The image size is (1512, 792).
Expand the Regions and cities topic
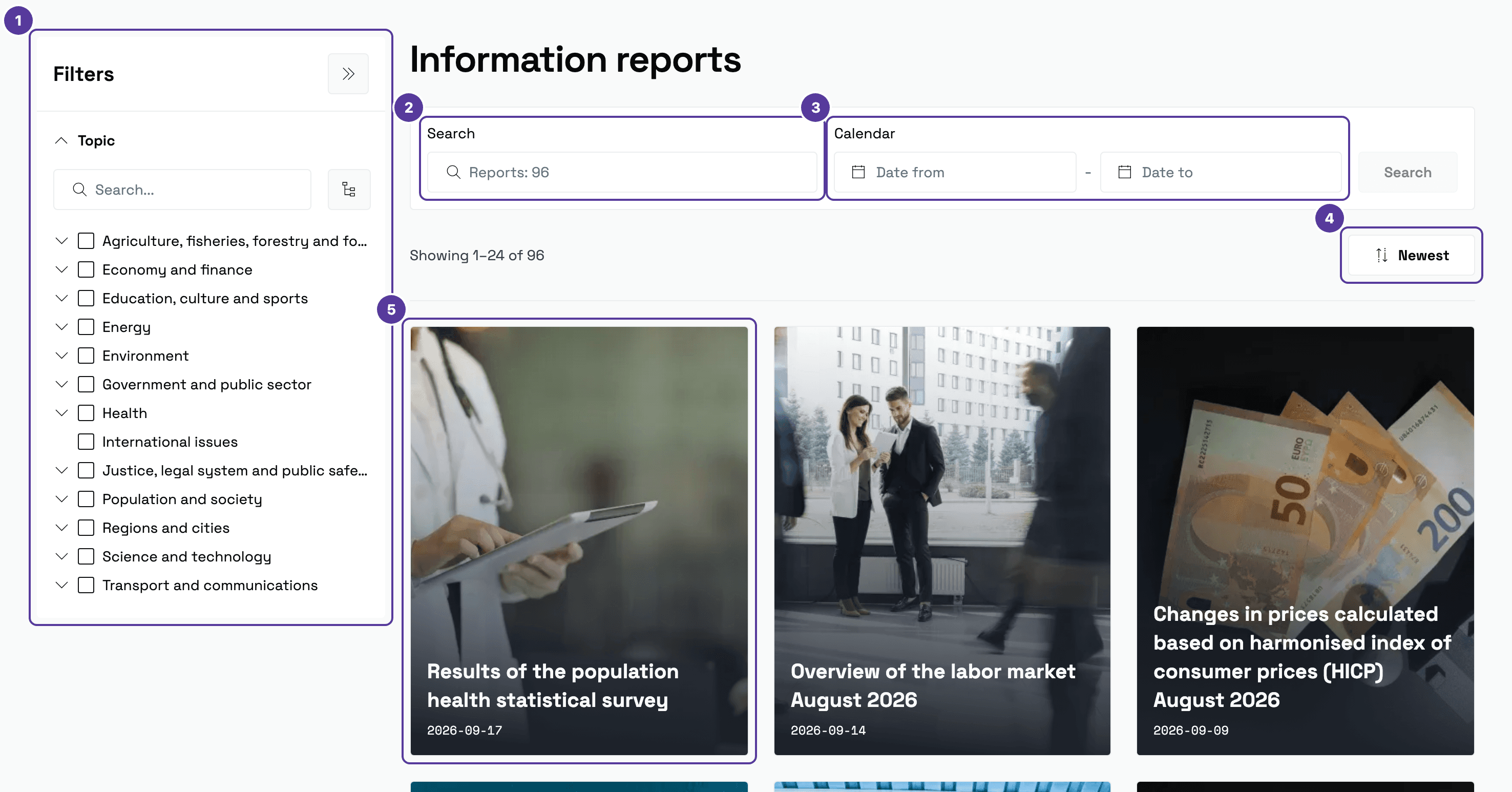coord(61,528)
